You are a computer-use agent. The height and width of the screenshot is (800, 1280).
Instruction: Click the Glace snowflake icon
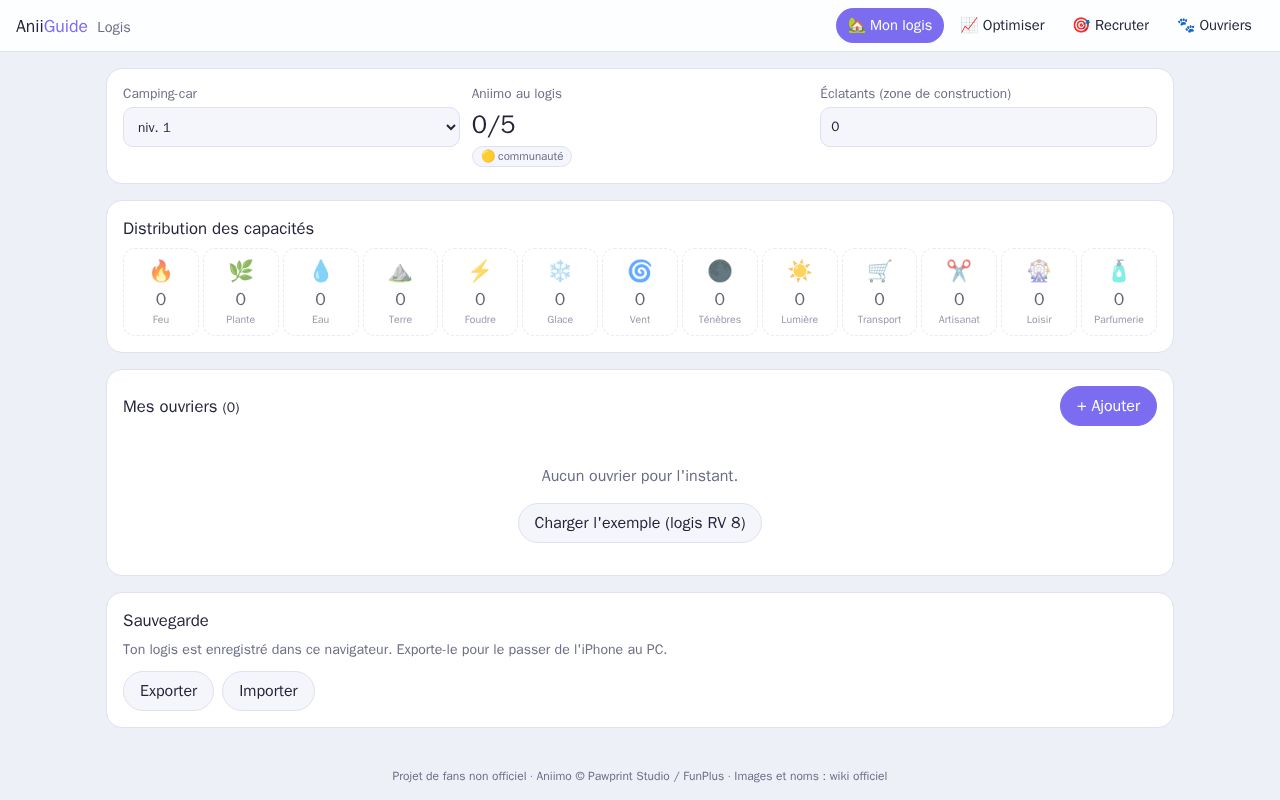click(560, 271)
